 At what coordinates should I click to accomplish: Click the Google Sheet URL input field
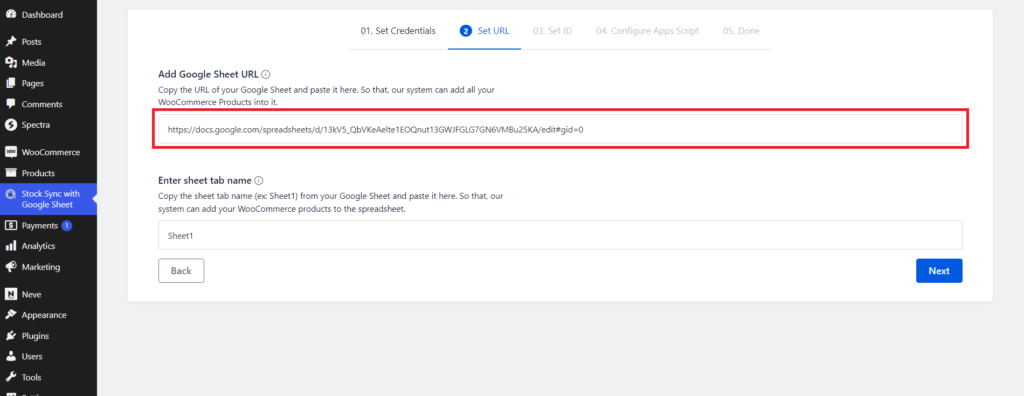click(x=560, y=129)
